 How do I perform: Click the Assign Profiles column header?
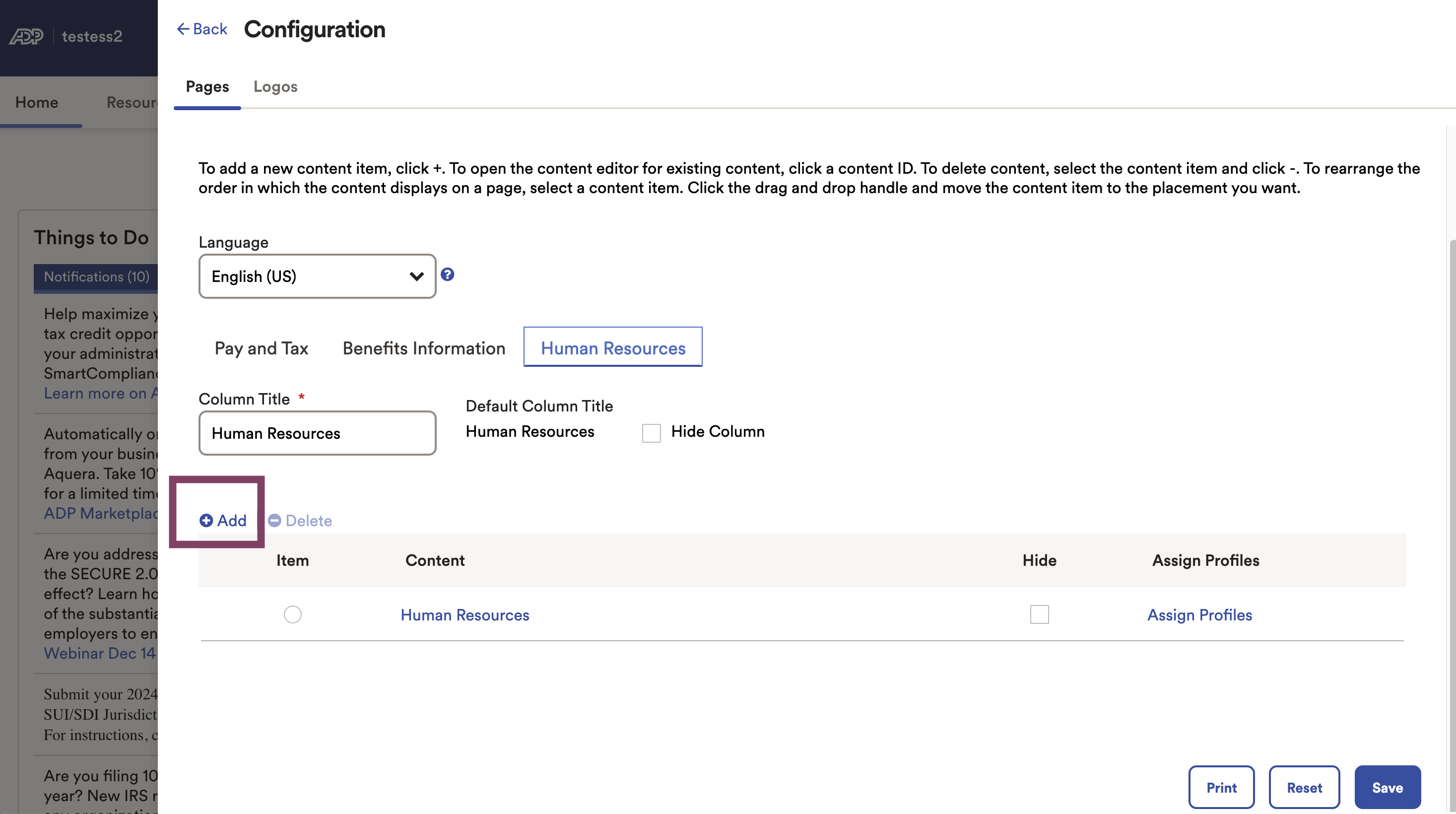pos(1205,560)
